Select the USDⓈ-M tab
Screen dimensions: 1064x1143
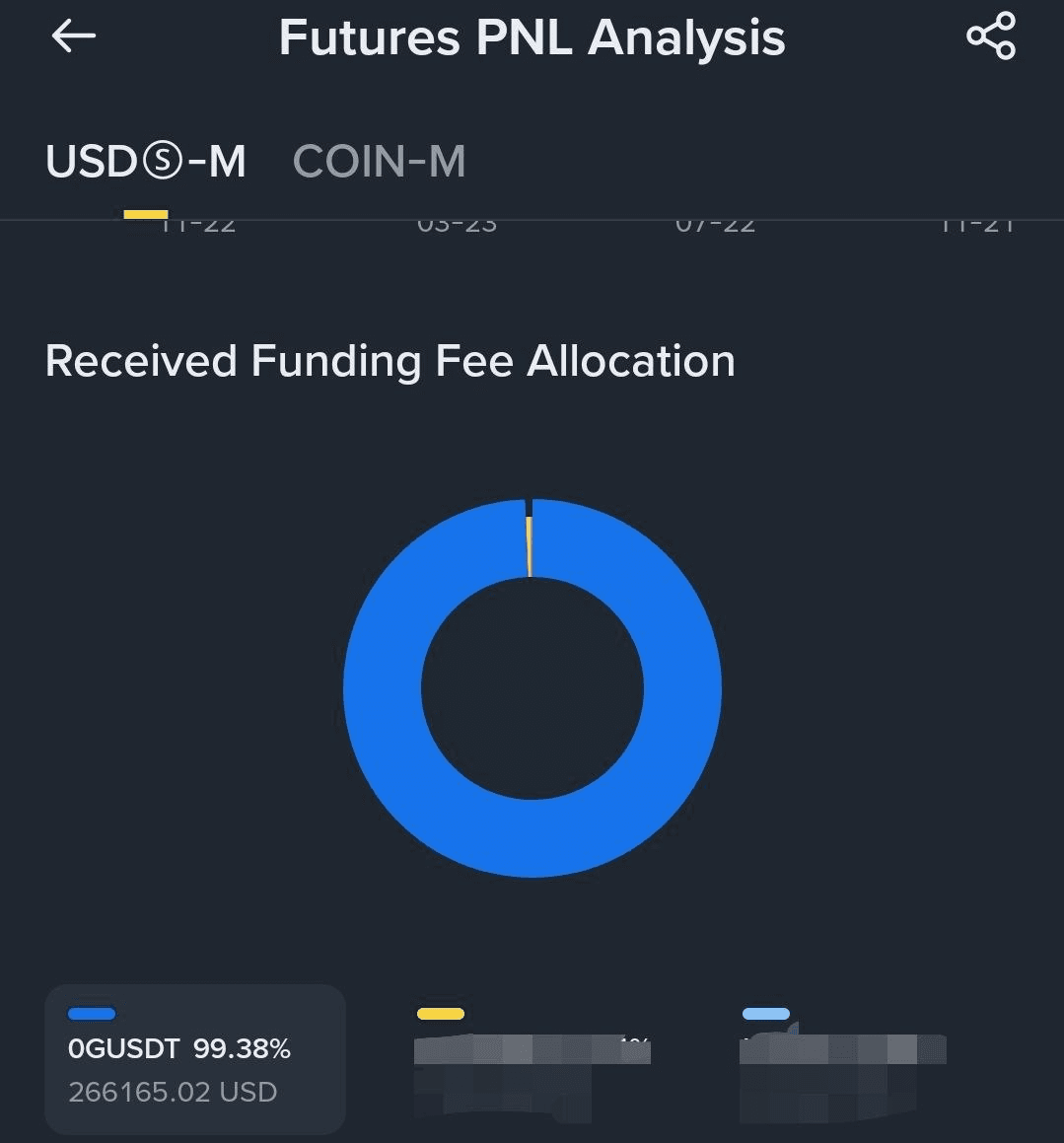[146, 162]
